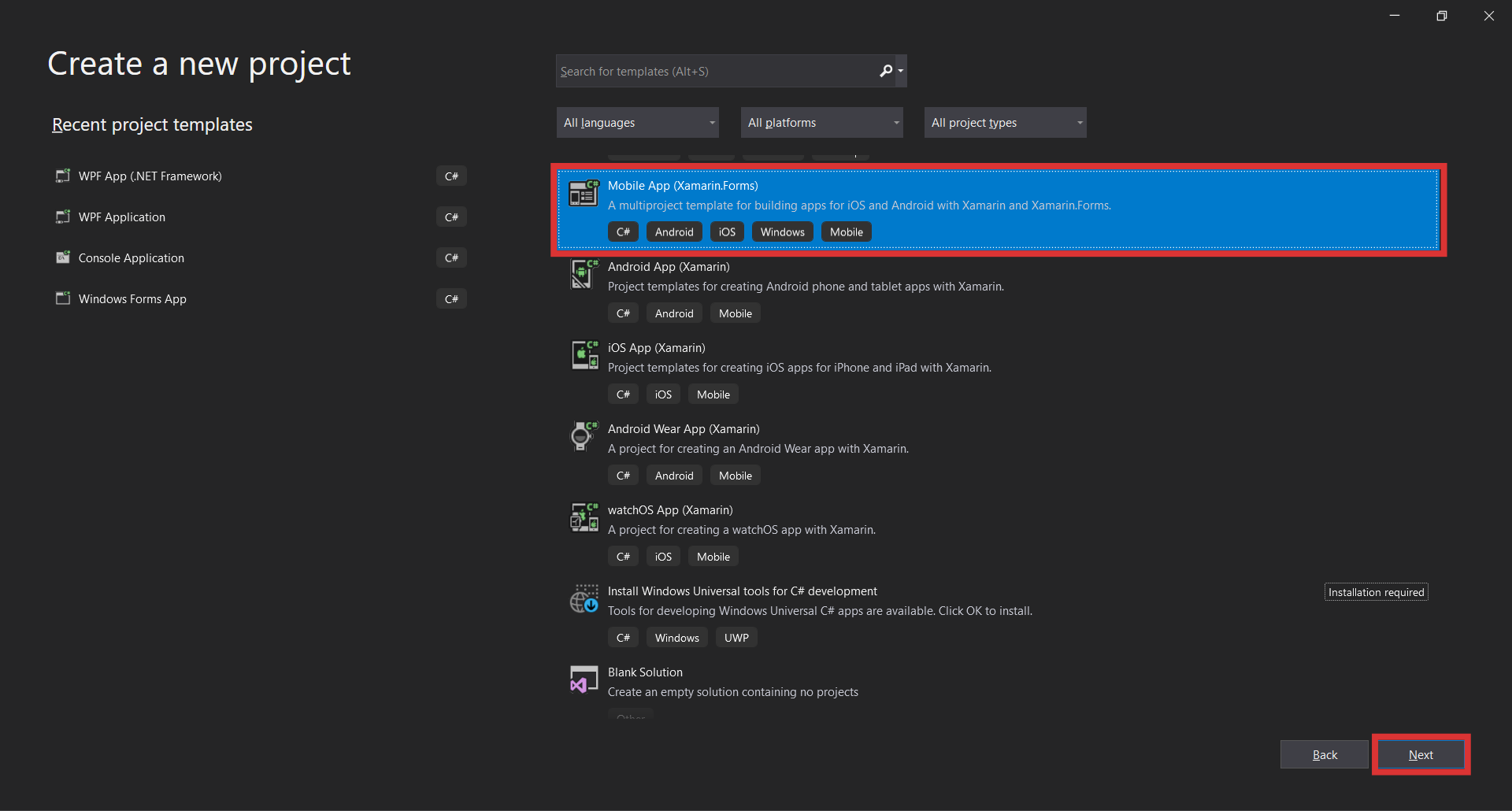Open the search options dropdown arrow

(901, 71)
